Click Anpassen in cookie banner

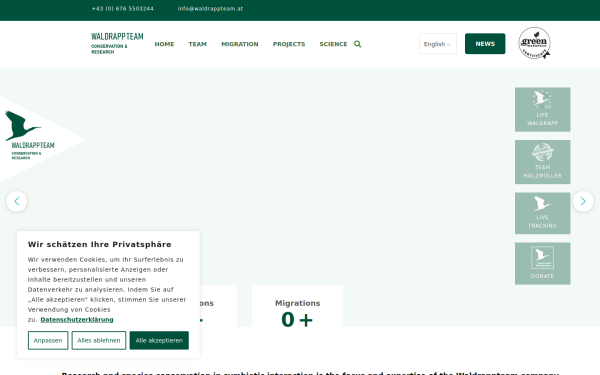click(48, 340)
